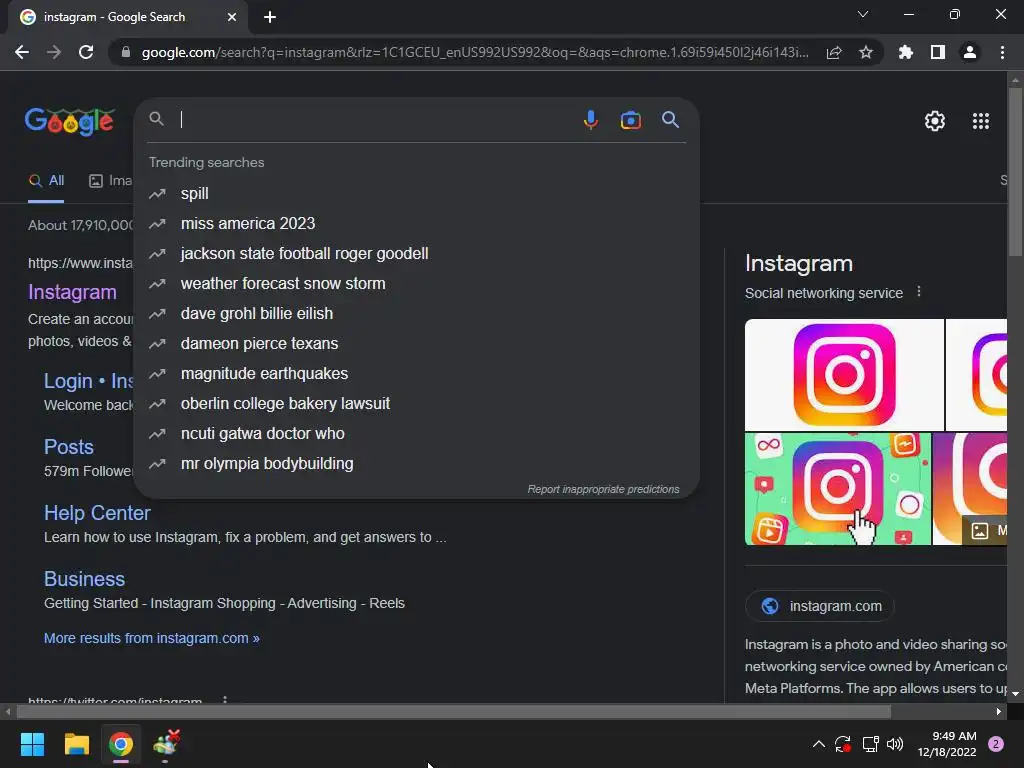This screenshot has height=768, width=1024.
Task: Click the voice search microphone icon
Action: (590, 120)
